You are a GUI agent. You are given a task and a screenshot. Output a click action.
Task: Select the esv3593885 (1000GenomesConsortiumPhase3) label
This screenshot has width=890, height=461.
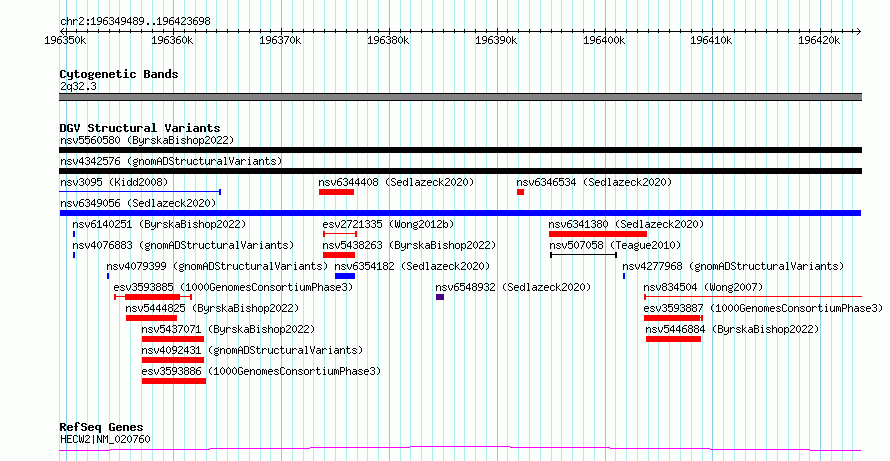233,287
